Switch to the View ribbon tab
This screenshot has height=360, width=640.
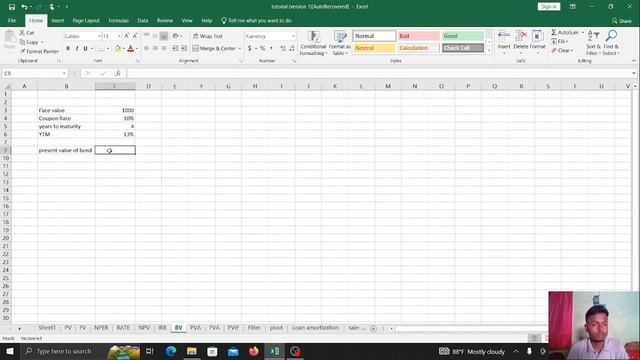(187, 20)
